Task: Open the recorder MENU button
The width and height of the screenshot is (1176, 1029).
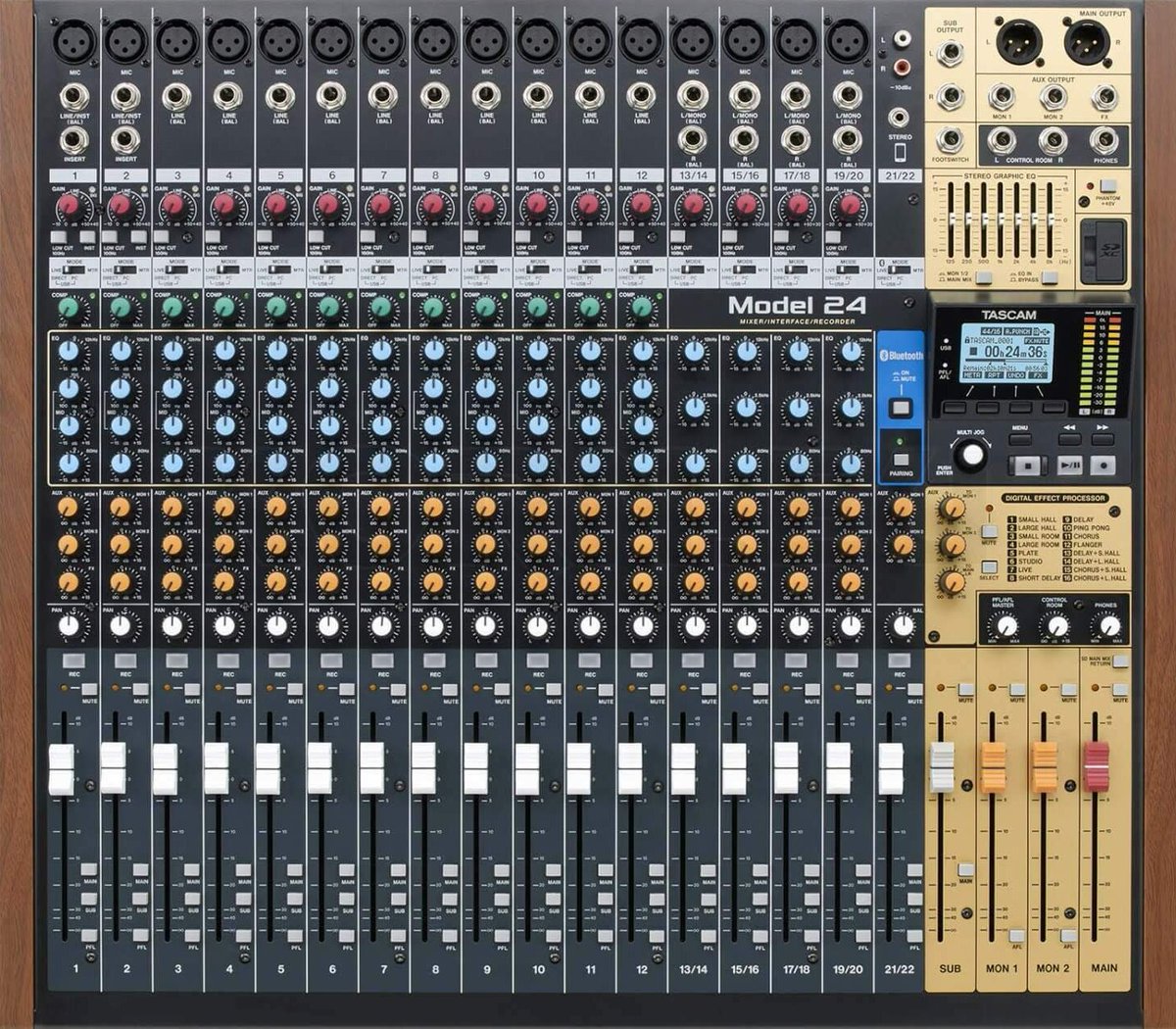Action: click(x=1020, y=439)
